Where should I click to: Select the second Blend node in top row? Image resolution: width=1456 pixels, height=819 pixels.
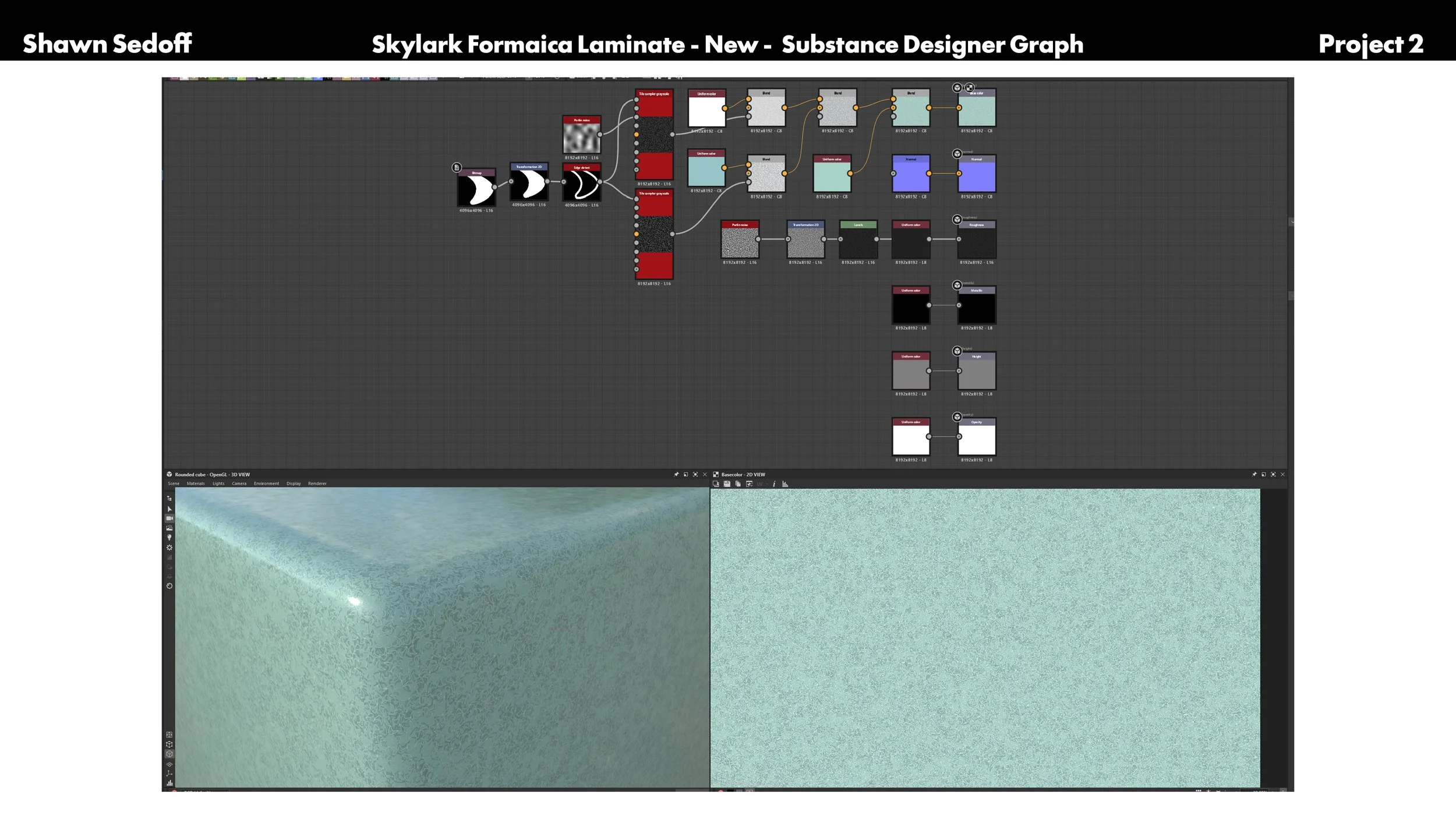pyautogui.click(x=837, y=108)
